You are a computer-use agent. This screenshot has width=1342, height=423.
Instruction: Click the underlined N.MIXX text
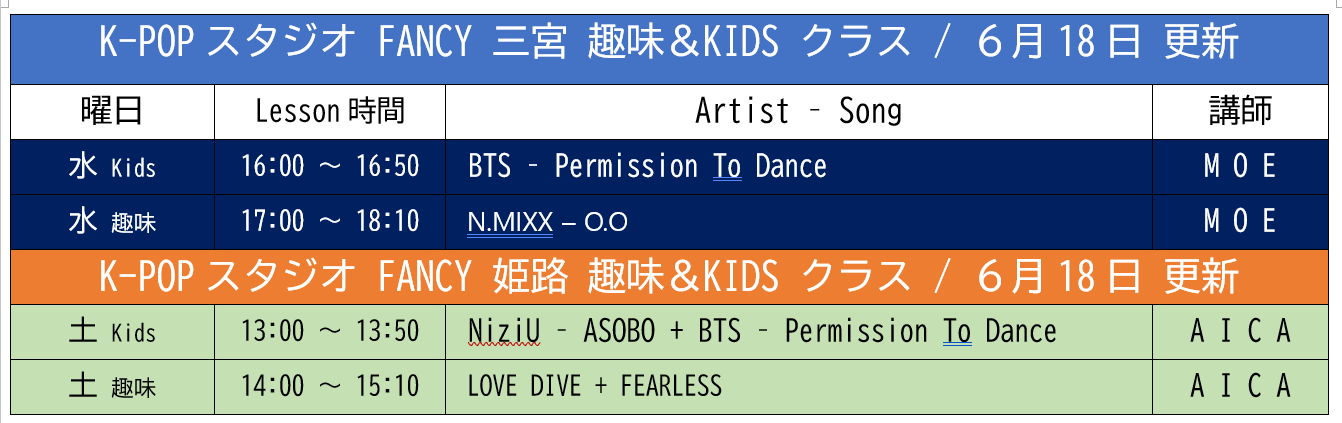(510, 222)
